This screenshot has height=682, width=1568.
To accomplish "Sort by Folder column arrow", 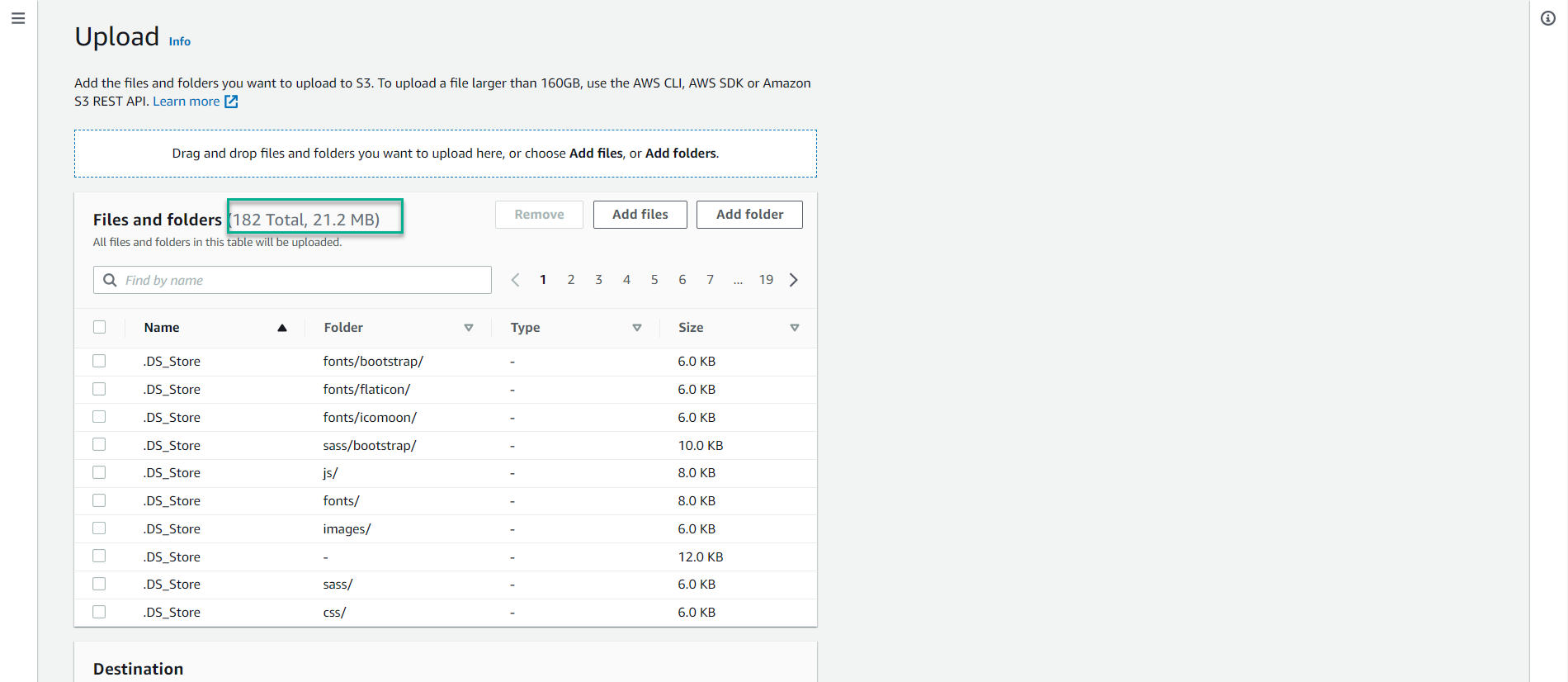I will pos(469,328).
